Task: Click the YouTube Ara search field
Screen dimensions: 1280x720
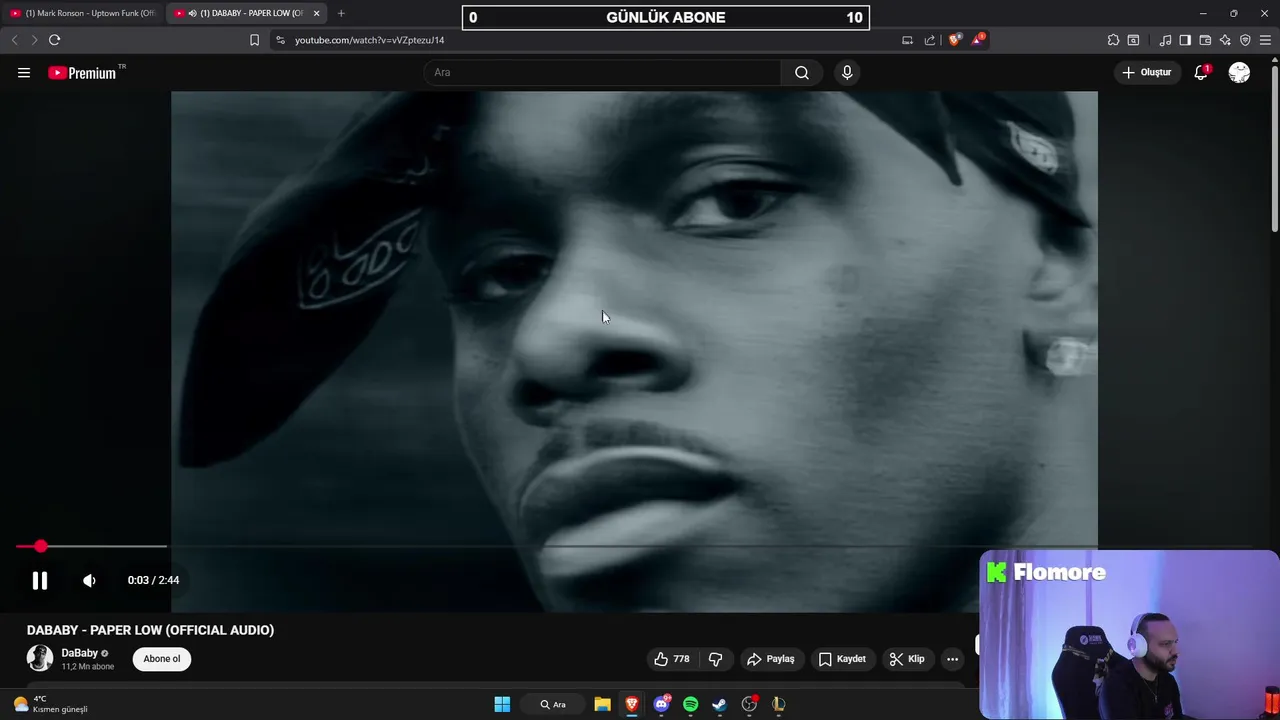Action: [602, 72]
